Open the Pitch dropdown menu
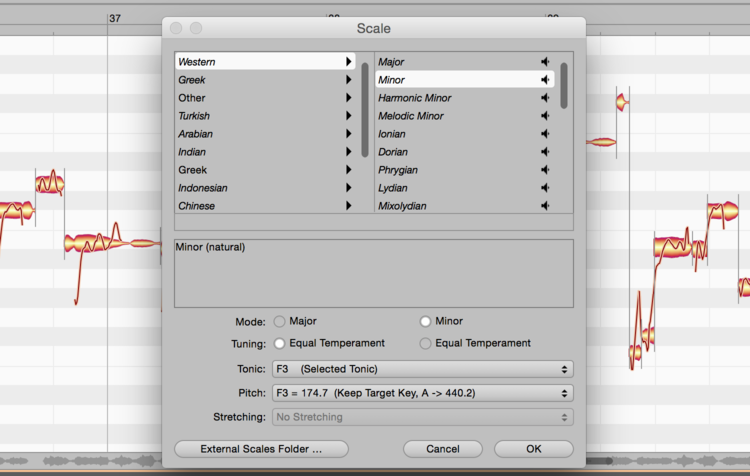 pyautogui.click(x=422, y=393)
